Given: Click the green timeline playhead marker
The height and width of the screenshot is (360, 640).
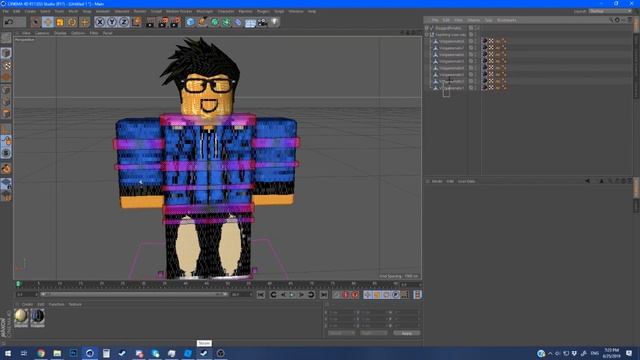Looking at the screenshot, I should pos(18,284).
